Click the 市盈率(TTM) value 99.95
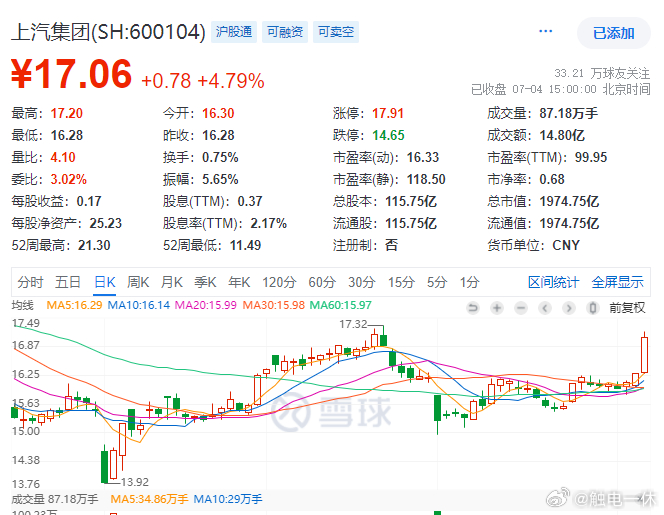 591,158
